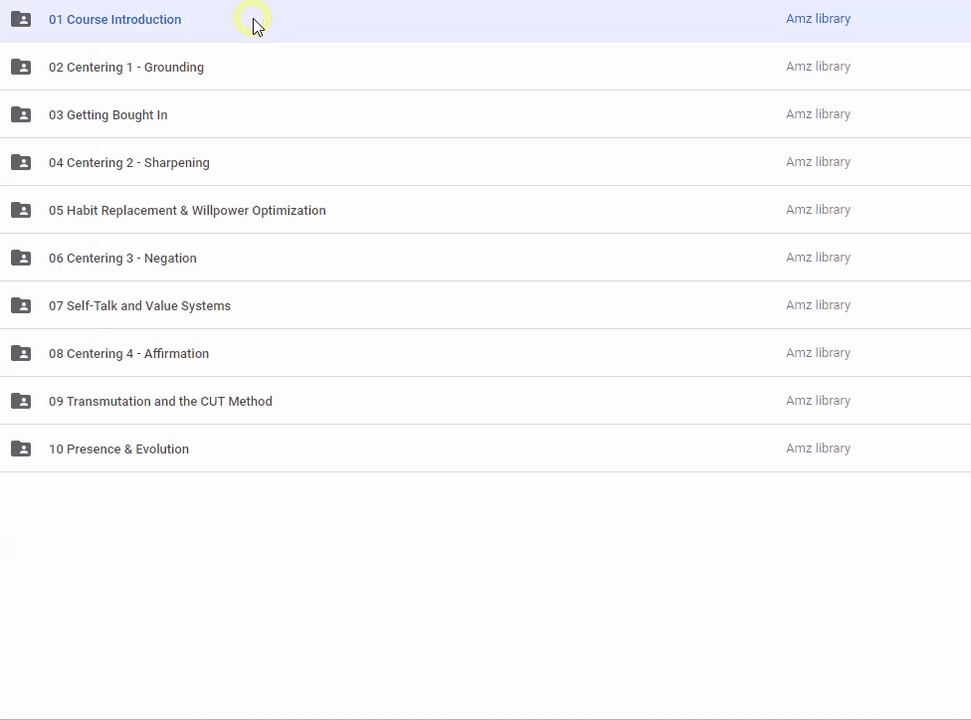Click folder icon beside 02 Centering 1 - Grounding
This screenshot has height=720, width=971.
click(x=21, y=67)
